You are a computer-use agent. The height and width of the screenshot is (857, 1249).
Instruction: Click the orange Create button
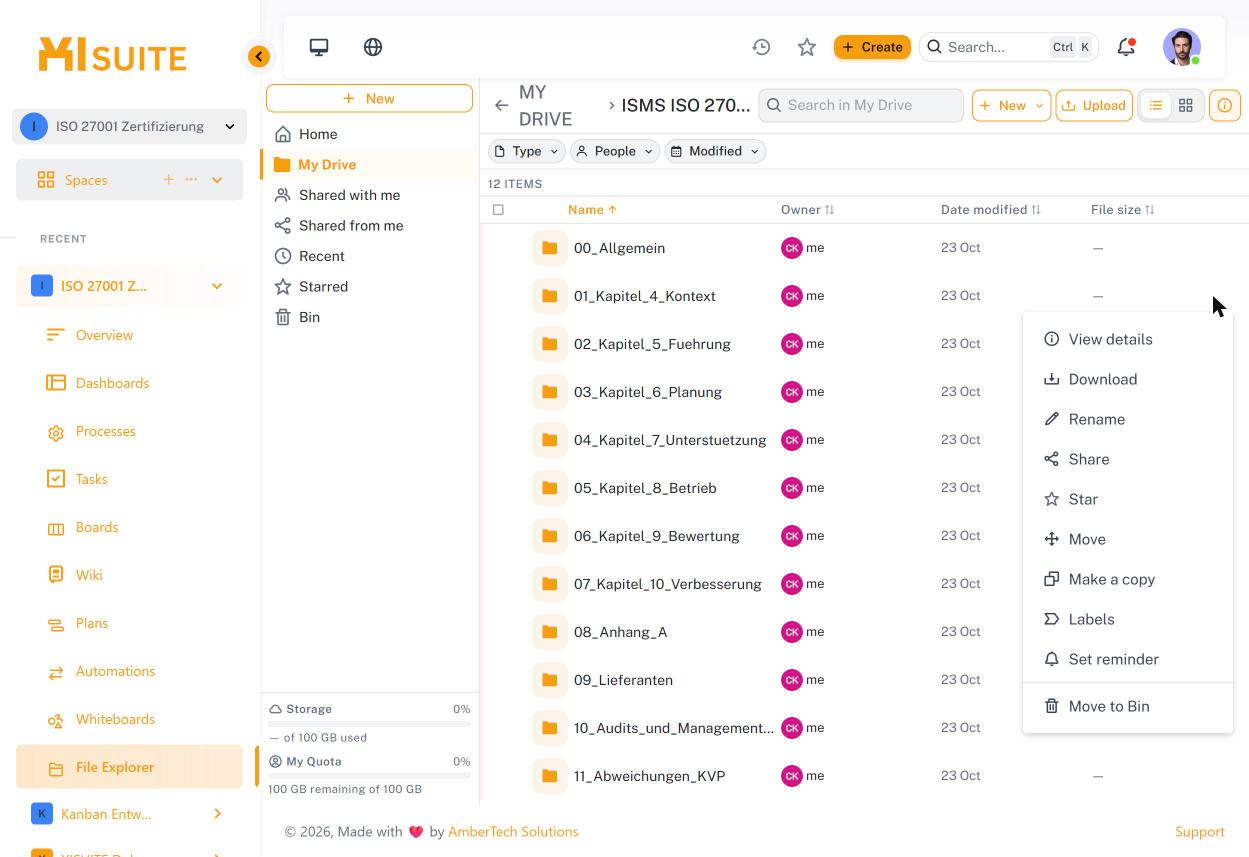[x=872, y=47]
